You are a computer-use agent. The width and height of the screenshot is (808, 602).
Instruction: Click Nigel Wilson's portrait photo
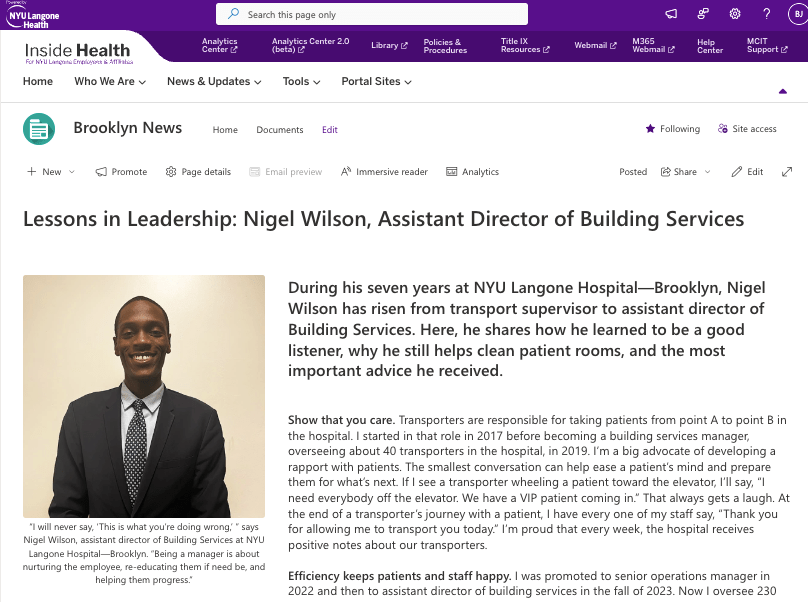pyautogui.click(x=144, y=396)
